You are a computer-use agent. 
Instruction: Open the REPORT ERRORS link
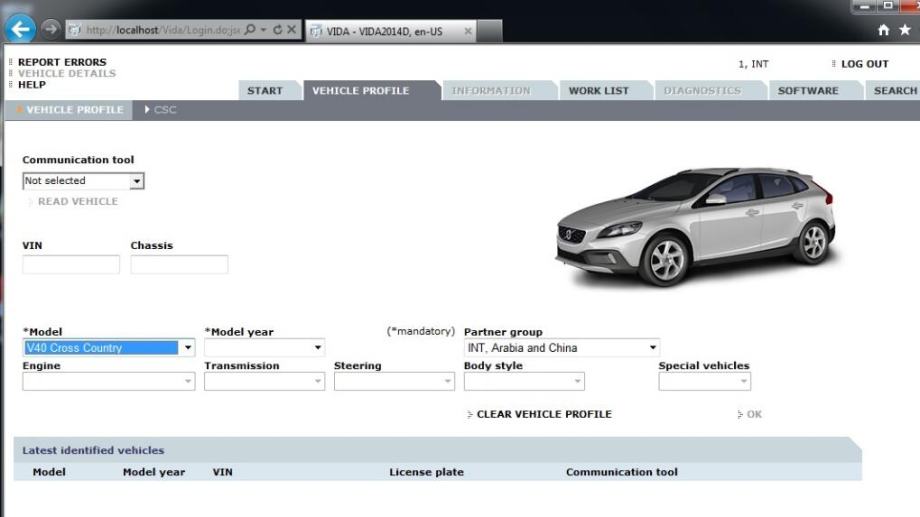pyautogui.click(x=62, y=62)
